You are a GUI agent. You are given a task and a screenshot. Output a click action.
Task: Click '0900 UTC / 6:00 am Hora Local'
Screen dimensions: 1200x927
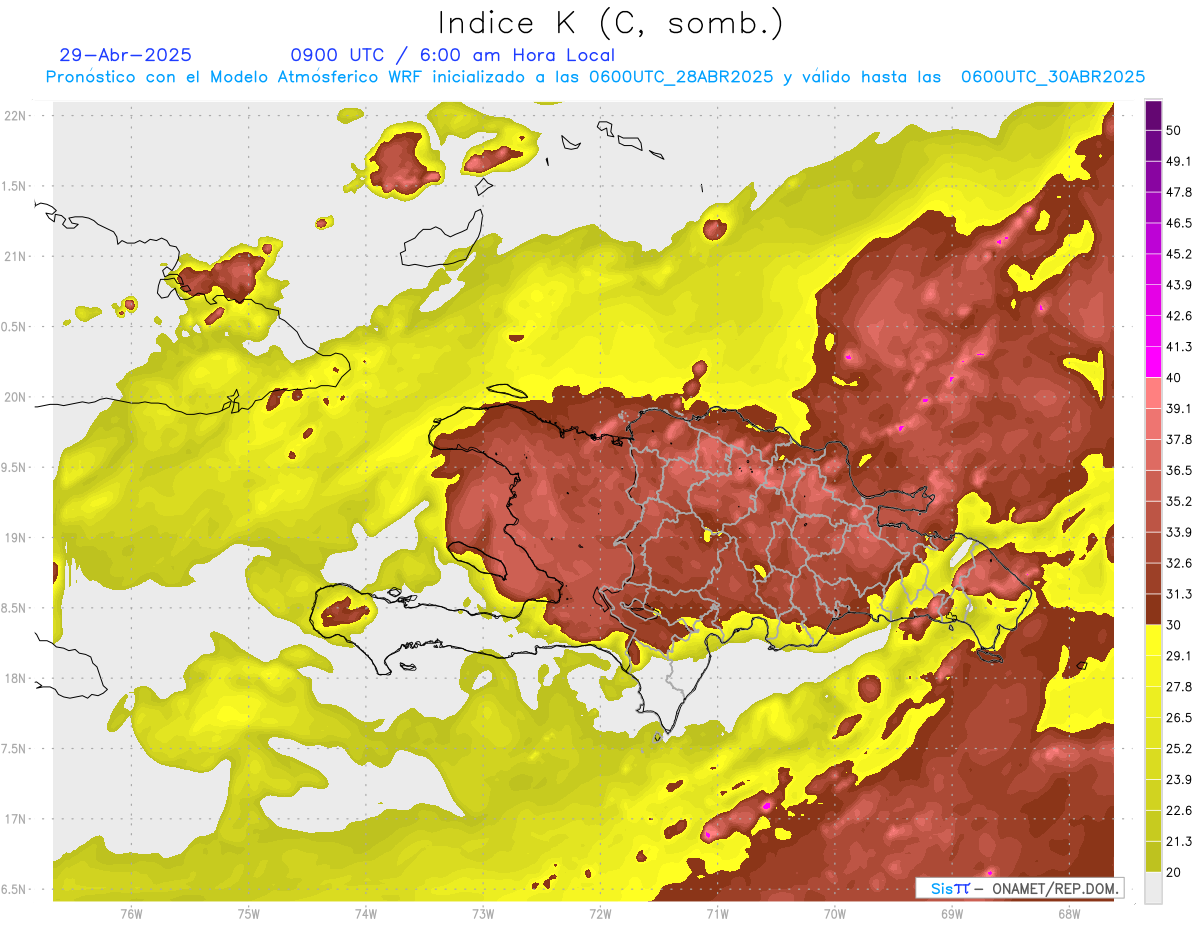[452, 56]
